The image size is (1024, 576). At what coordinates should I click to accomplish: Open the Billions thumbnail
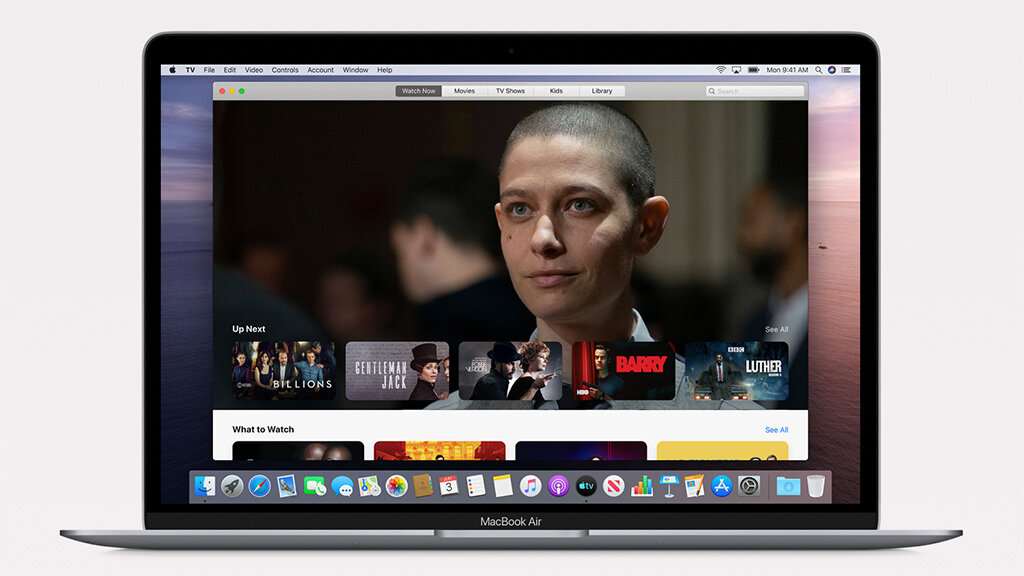click(x=284, y=370)
